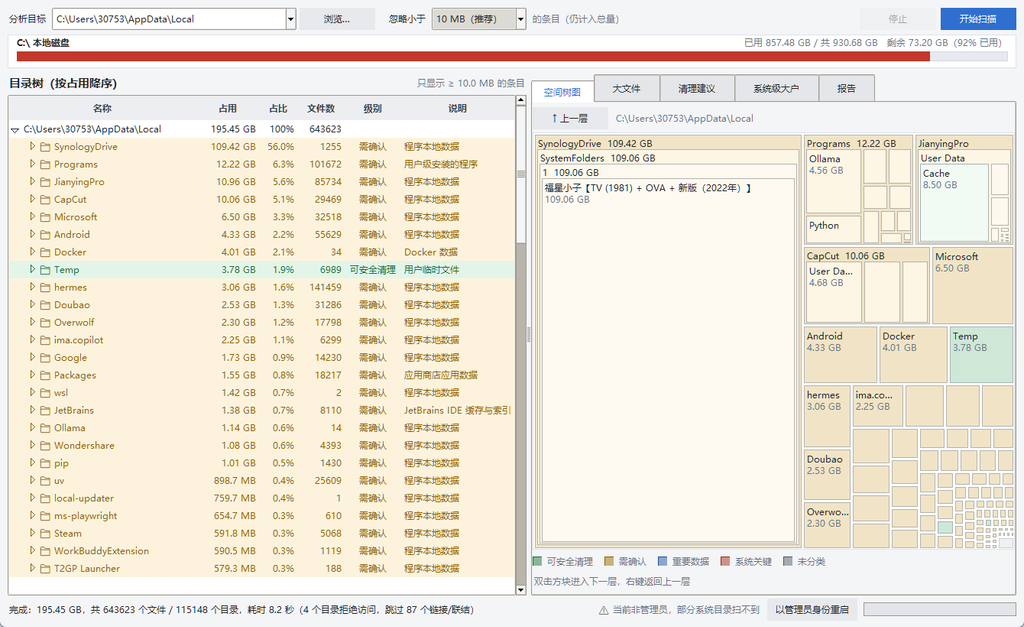
Task: Expand the Temp folder in directory tree
Action: click(32, 269)
